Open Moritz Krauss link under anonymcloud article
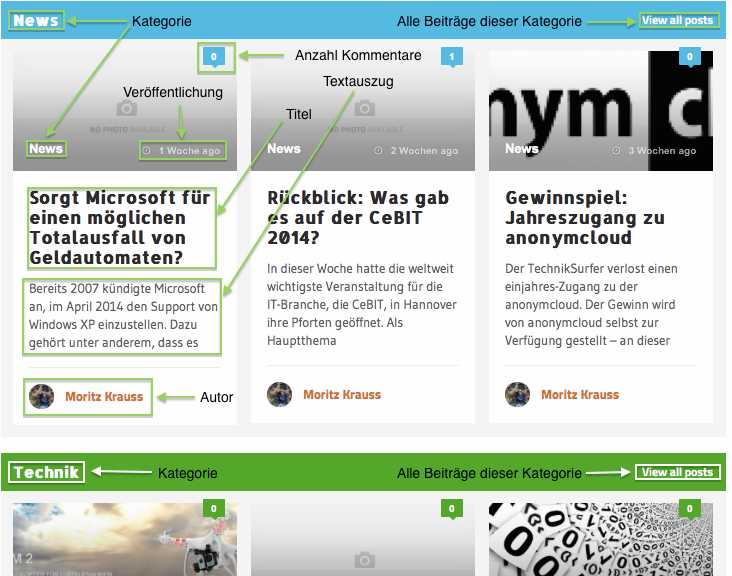Image resolution: width=732 pixels, height=576 pixels. (580, 395)
